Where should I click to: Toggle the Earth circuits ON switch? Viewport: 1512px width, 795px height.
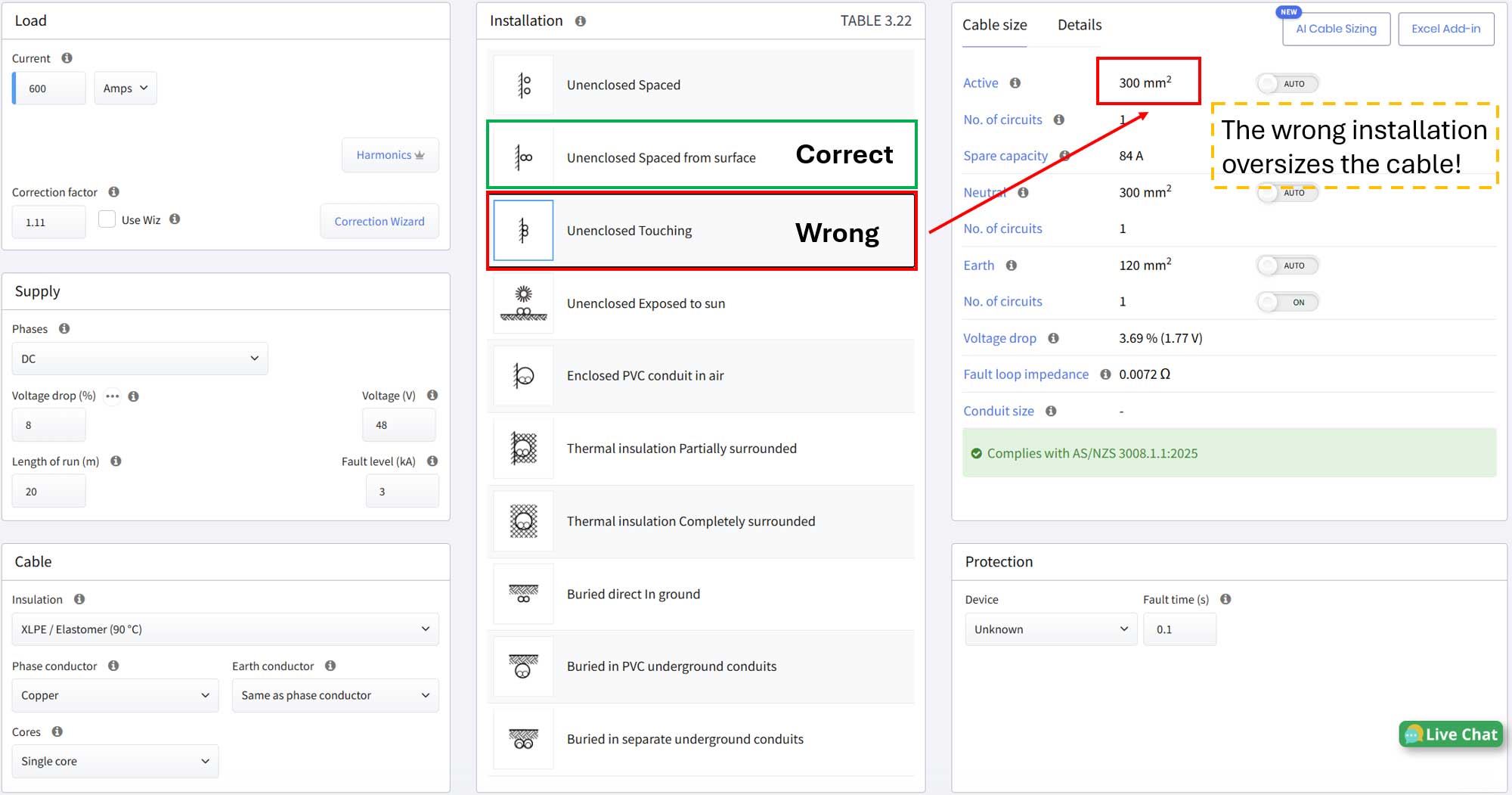[1287, 303]
